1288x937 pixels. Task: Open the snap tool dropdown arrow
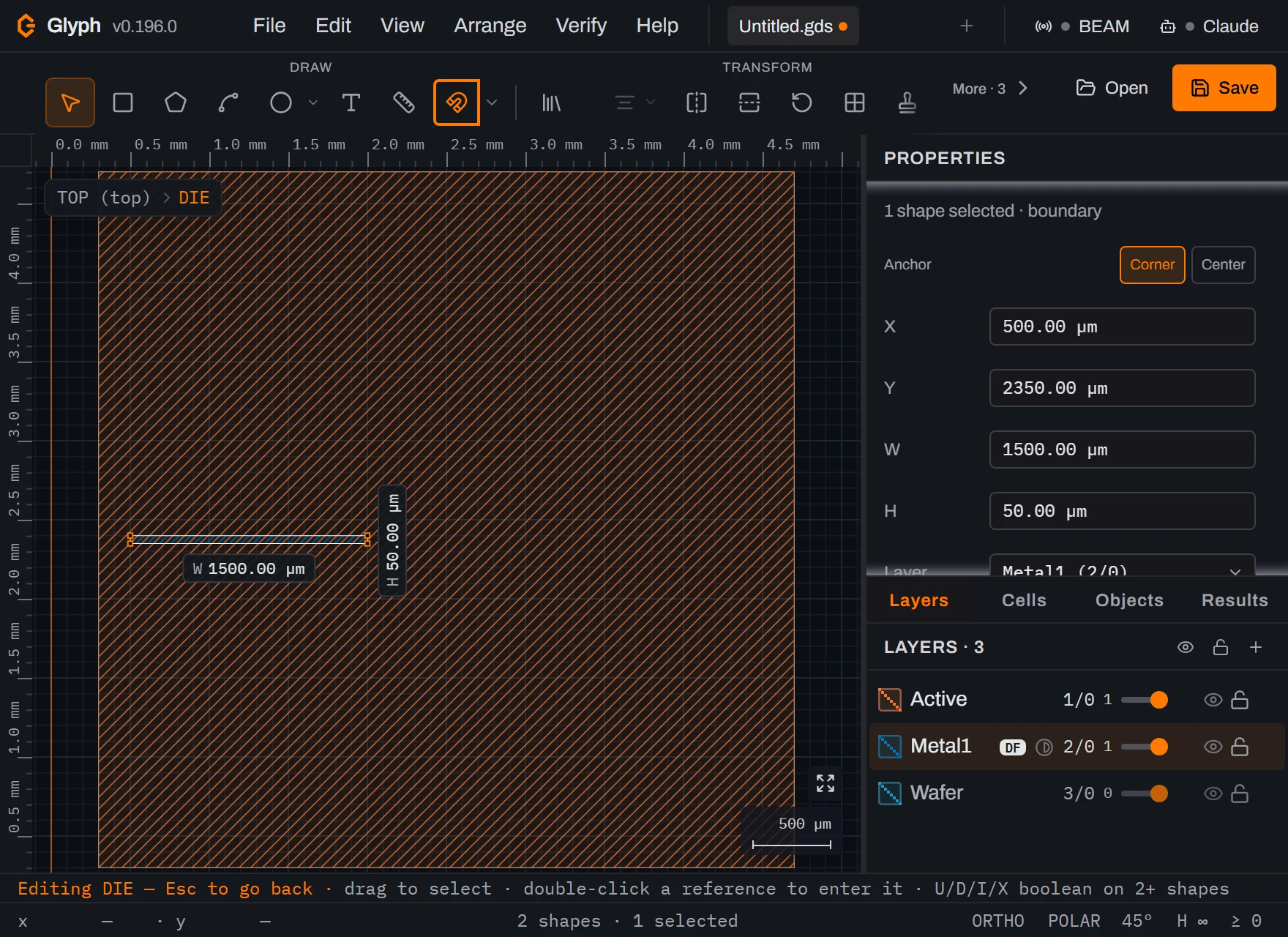tap(492, 102)
